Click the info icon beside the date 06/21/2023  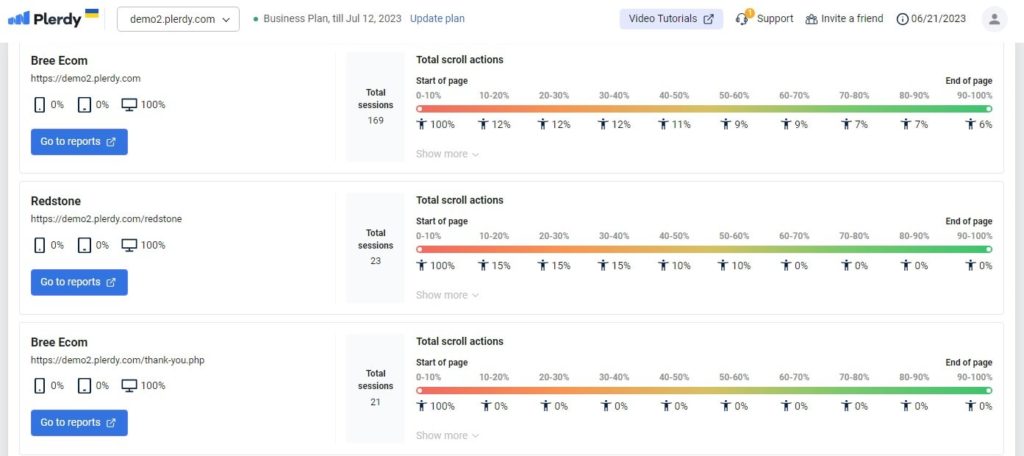click(903, 19)
